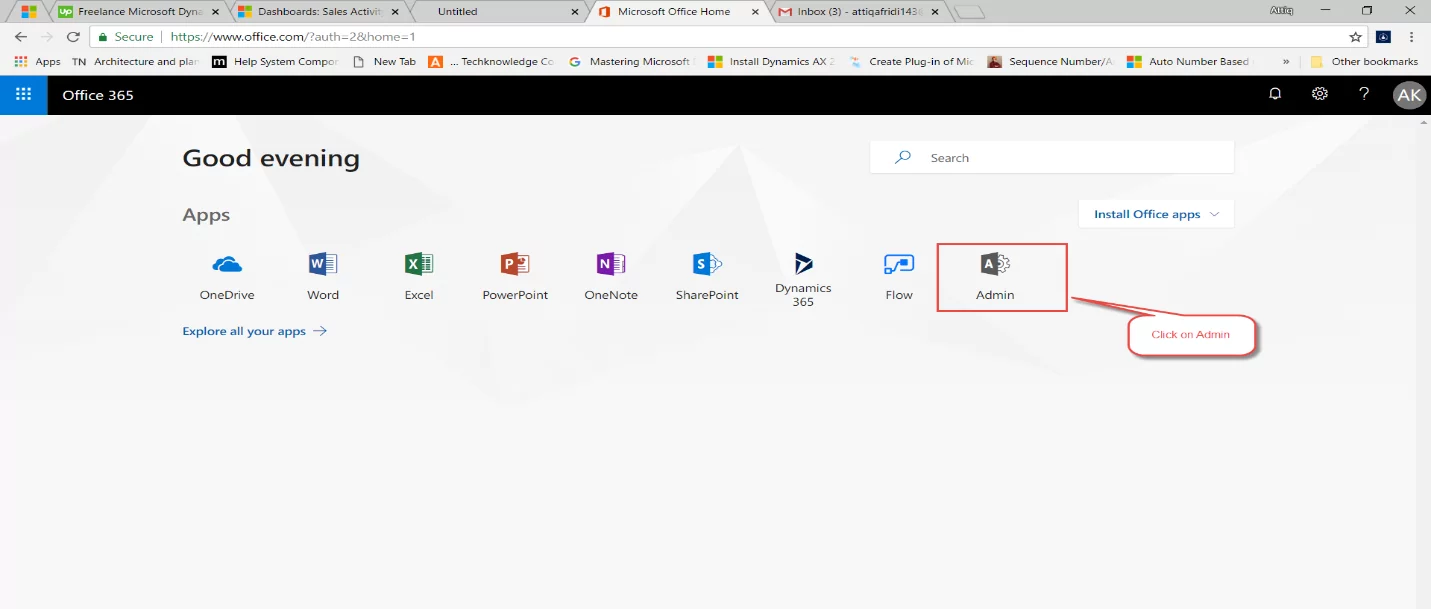Click the help question mark icon
This screenshot has height=609, width=1431.
1364,94
